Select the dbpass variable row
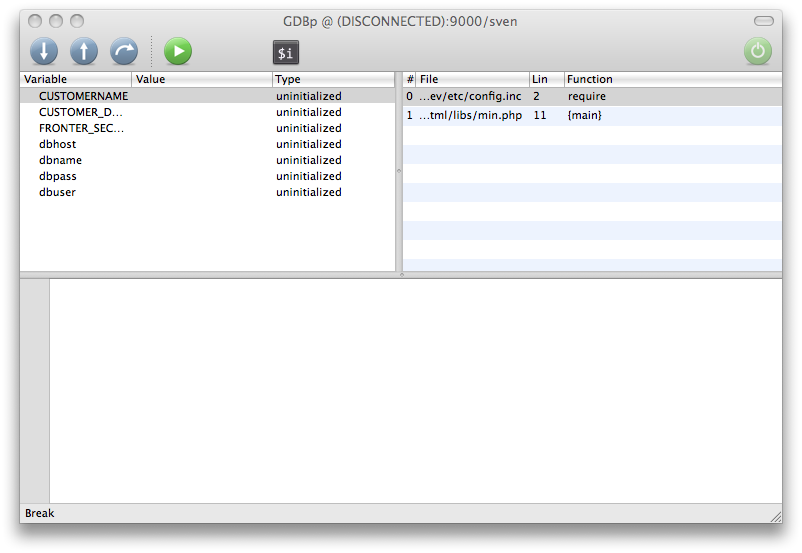The image size is (802, 553). point(57,176)
